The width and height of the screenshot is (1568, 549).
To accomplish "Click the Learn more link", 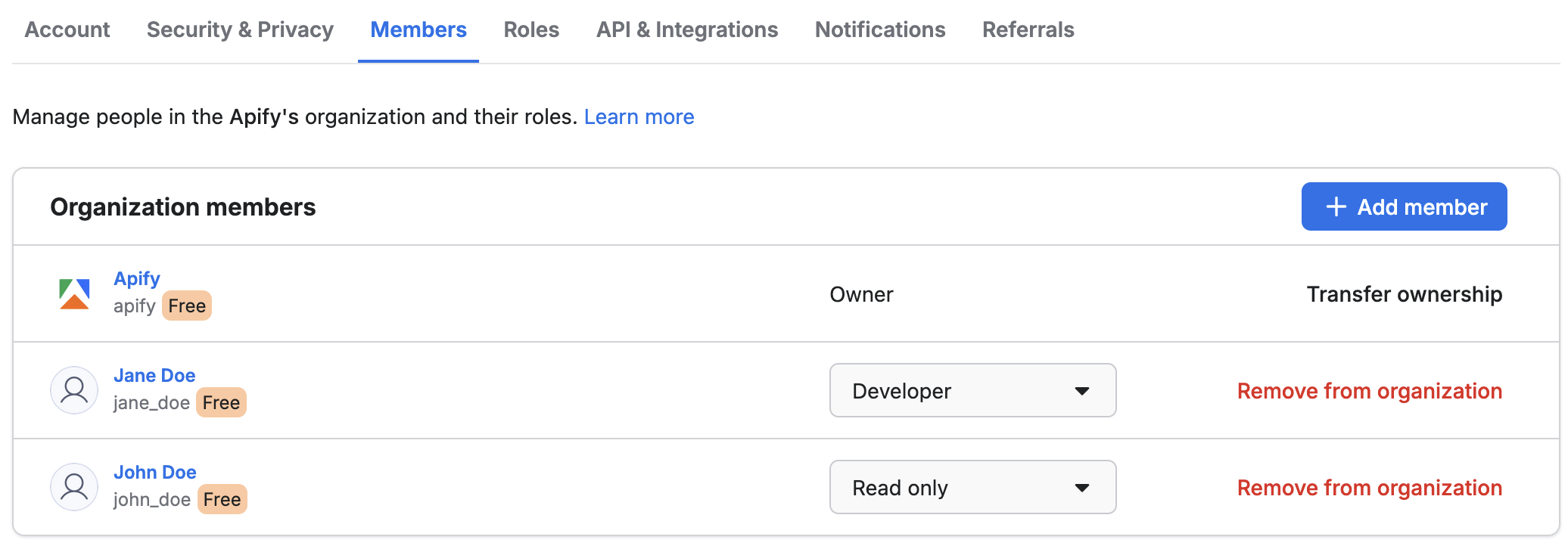I will [639, 116].
